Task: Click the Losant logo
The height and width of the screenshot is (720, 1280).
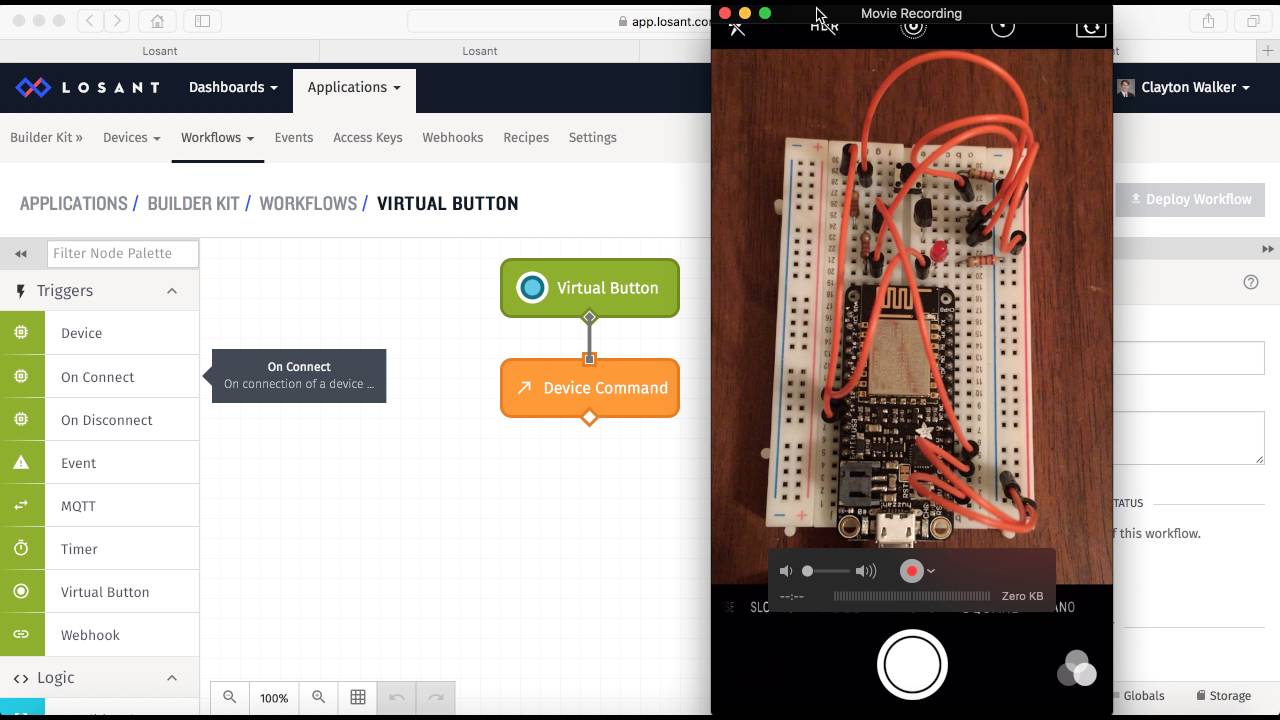Action: (x=88, y=87)
